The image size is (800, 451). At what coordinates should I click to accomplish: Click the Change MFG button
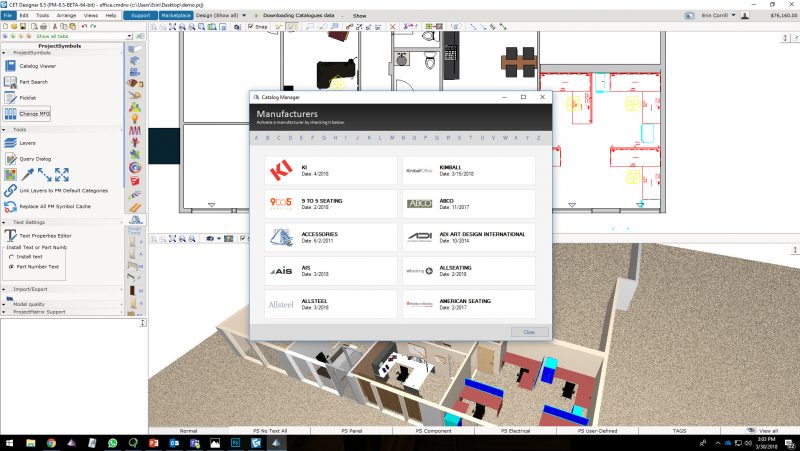tap(27, 114)
